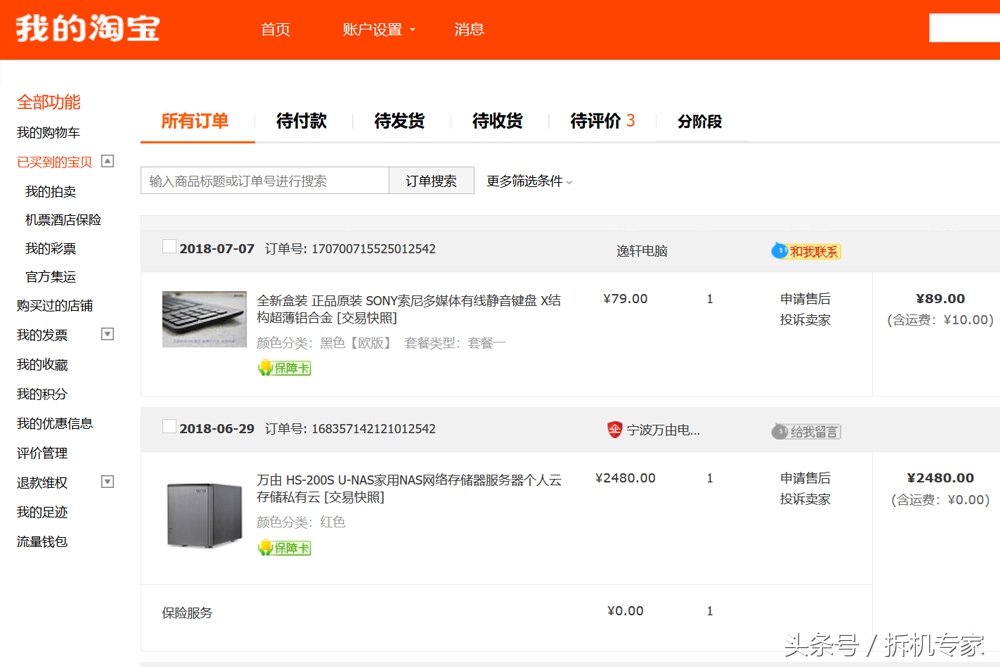Image resolution: width=1000 pixels, height=667 pixels.
Task: Open 我的购物车 in sidebar
Action: (48, 132)
